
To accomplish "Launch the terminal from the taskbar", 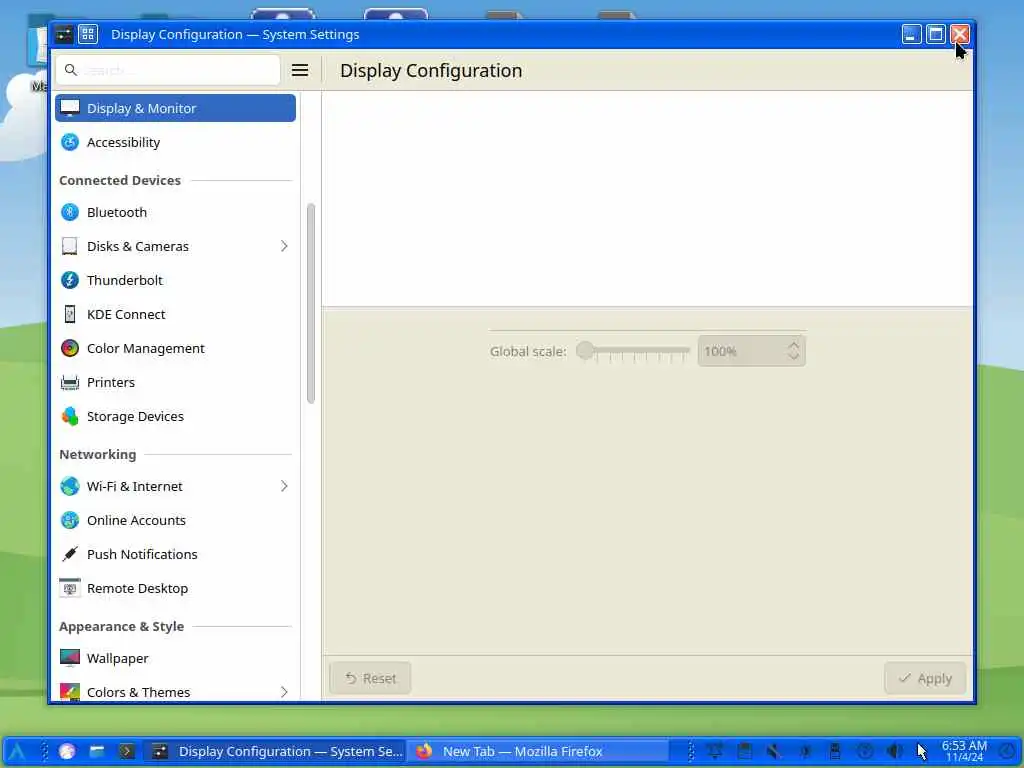I will click(x=127, y=752).
